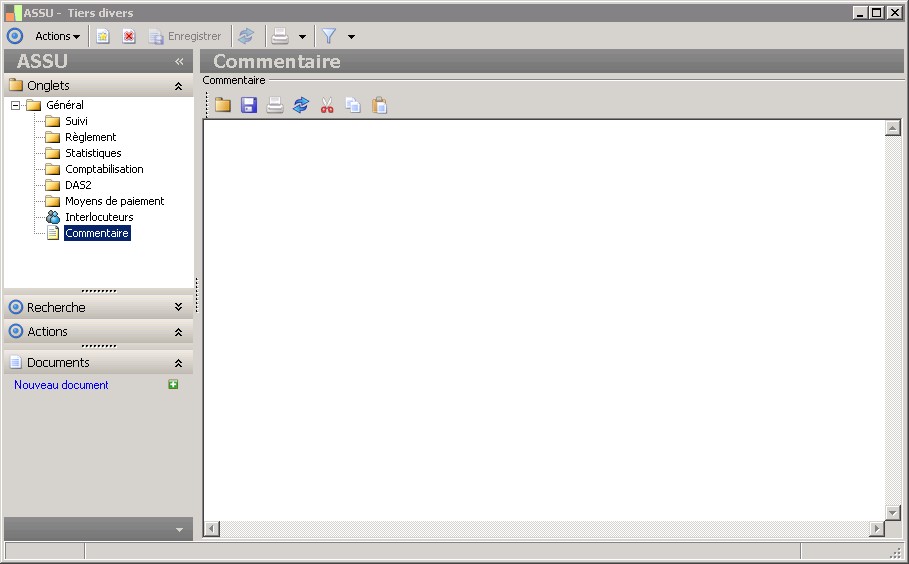Click the cut scissors icon

[x=327, y=105]
